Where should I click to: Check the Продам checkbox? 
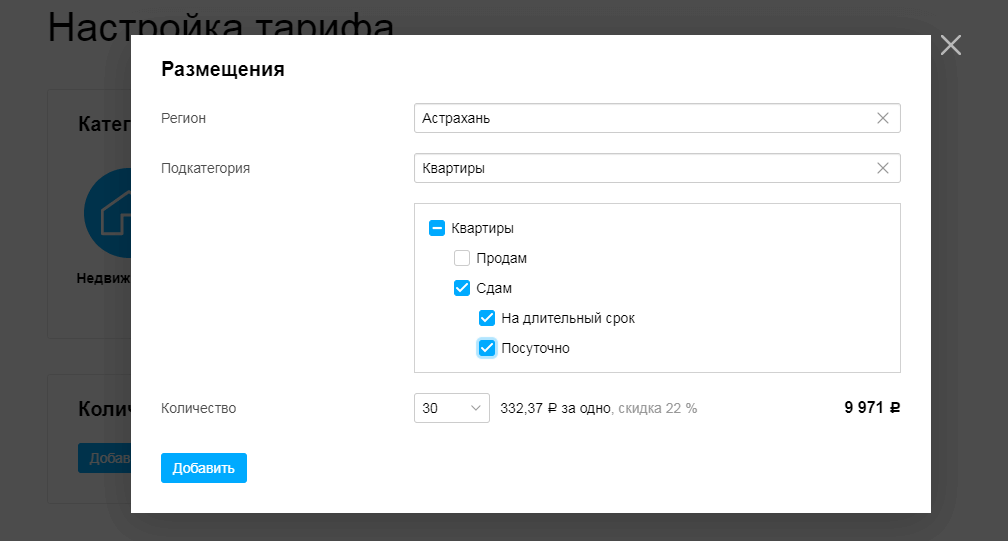[x=462, y=258]
